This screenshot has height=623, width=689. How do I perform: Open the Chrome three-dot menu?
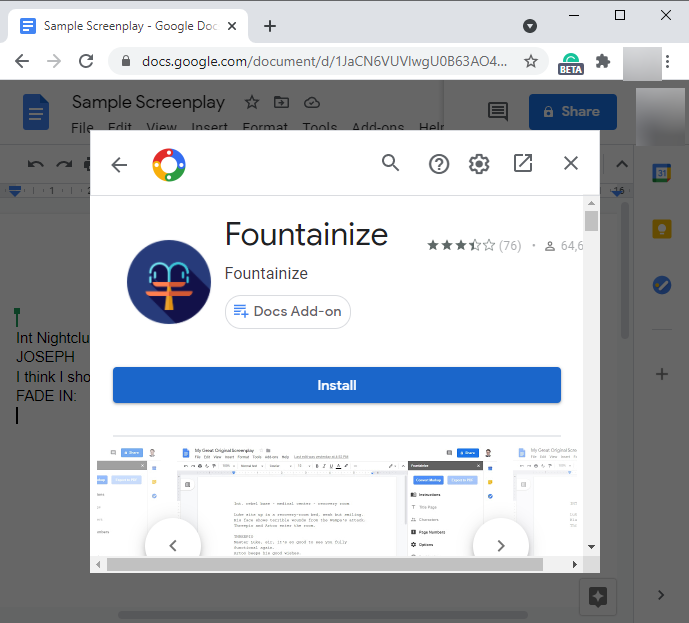667,61
